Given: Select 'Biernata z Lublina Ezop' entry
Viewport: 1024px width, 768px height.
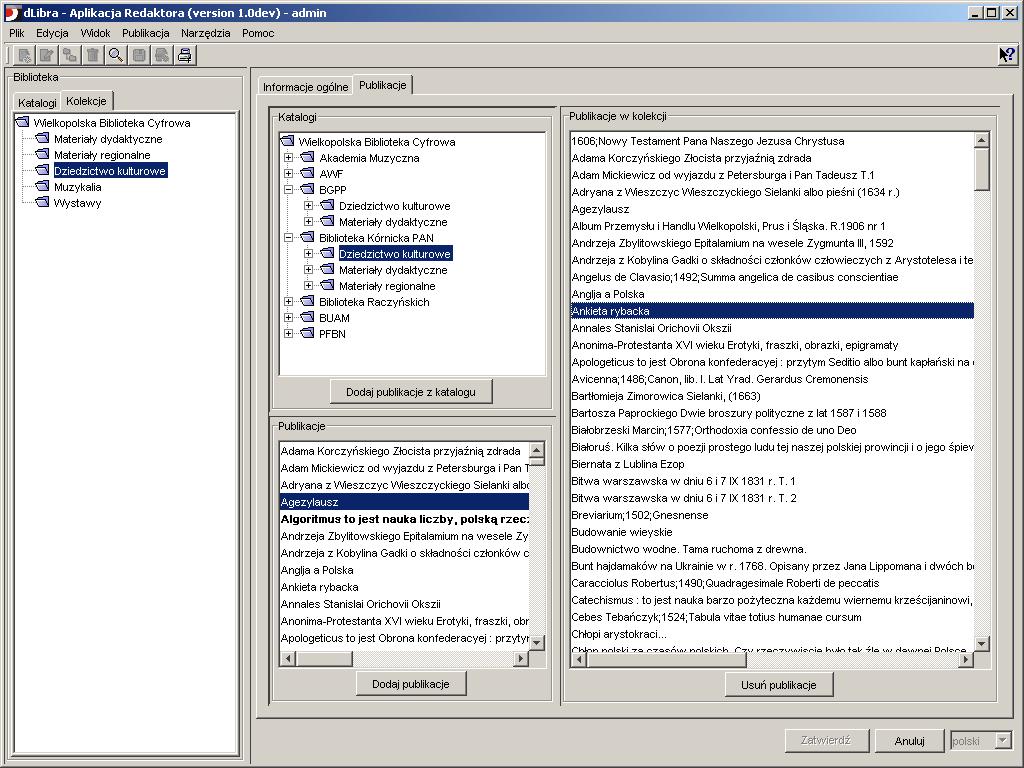Looking at the screenshot, I should coord(772,464).
